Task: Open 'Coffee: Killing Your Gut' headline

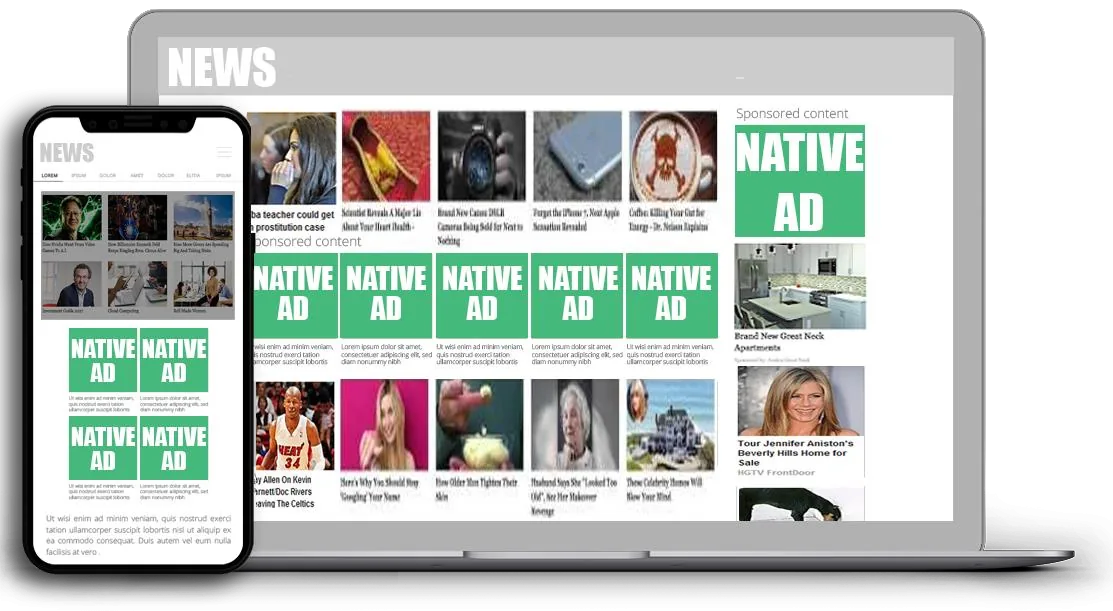Action: (x=668, y=219)
